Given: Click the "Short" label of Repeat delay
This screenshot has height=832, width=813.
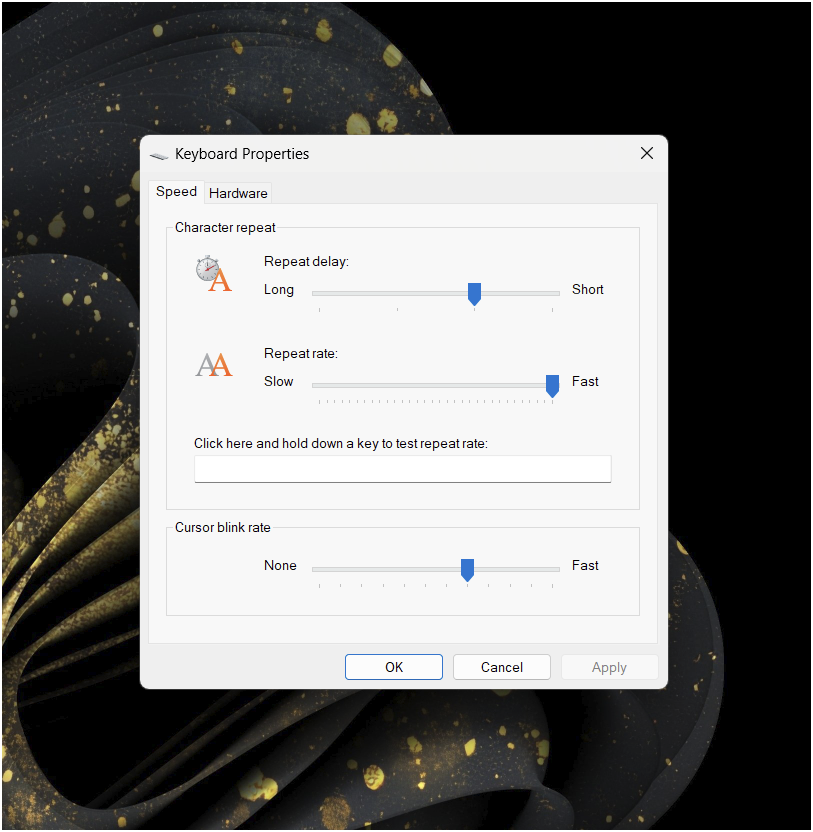Looking at the screenshot, I should pyautogui.click(x=587, y=290).
